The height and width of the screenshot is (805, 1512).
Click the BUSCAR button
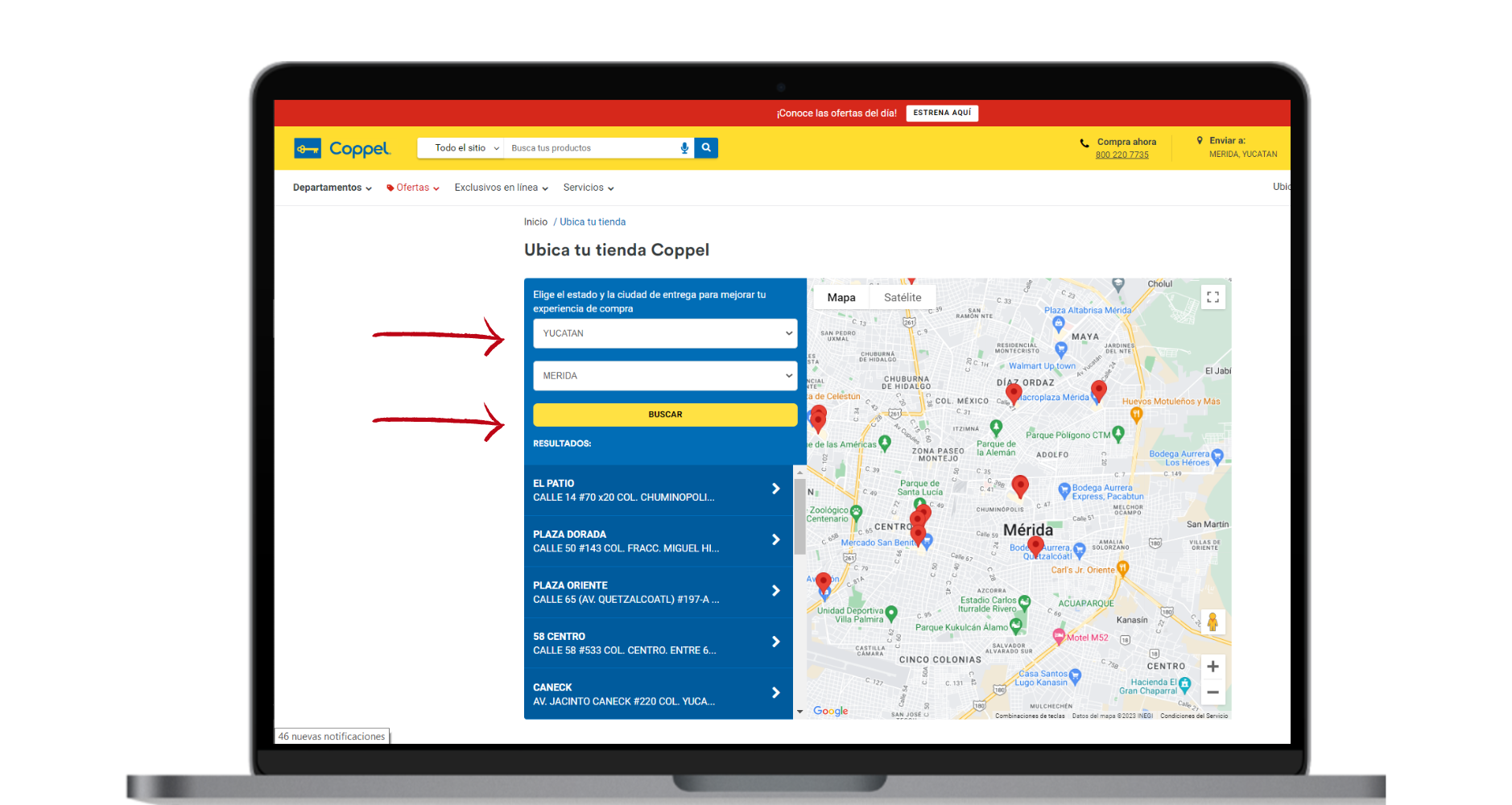pos(665,414)
